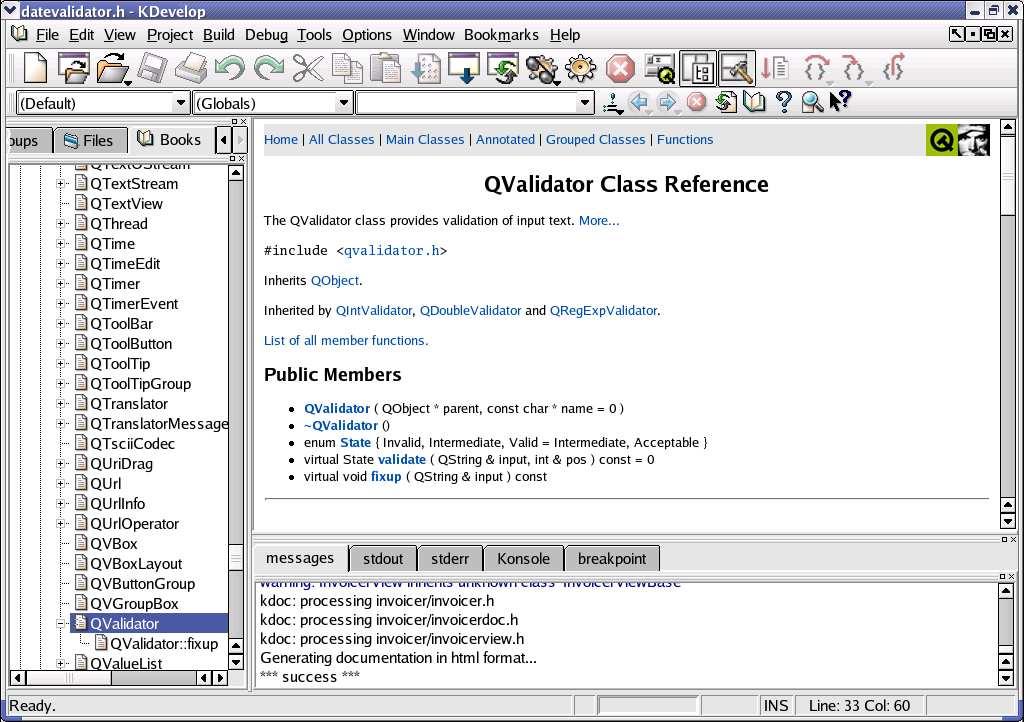Image resolution: width=1024 pixels, height=722 pixels.
Task: Click the debugger Step over icon
Action: point(816,68)
